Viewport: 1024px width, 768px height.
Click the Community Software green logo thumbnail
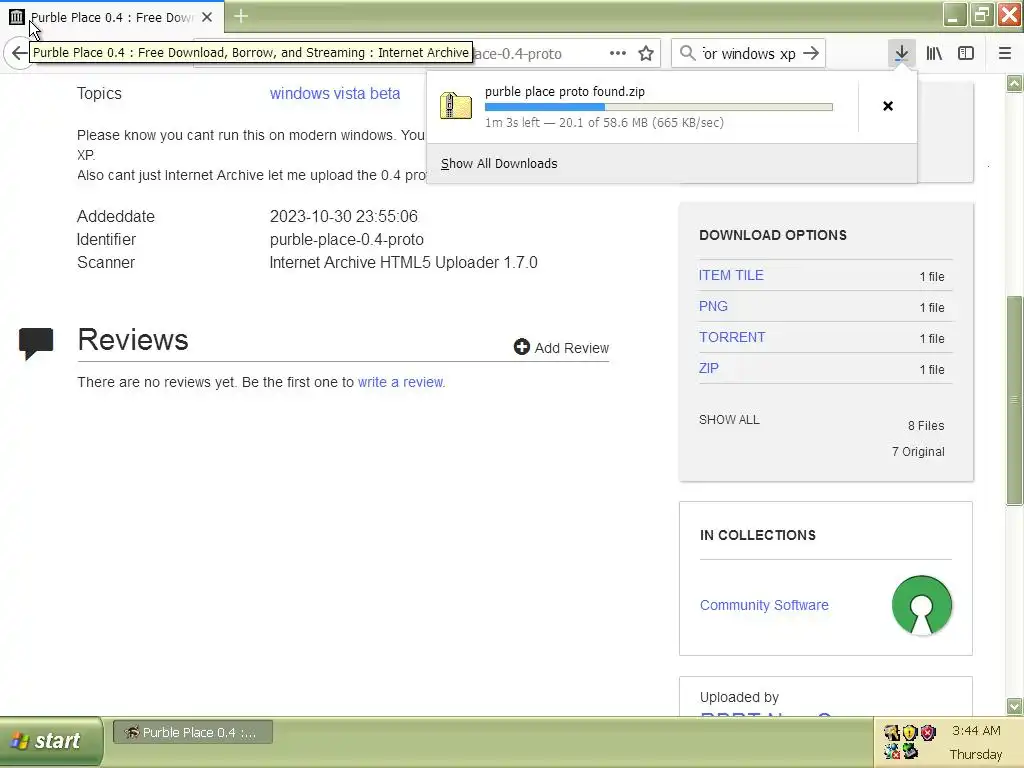(921, 605)
